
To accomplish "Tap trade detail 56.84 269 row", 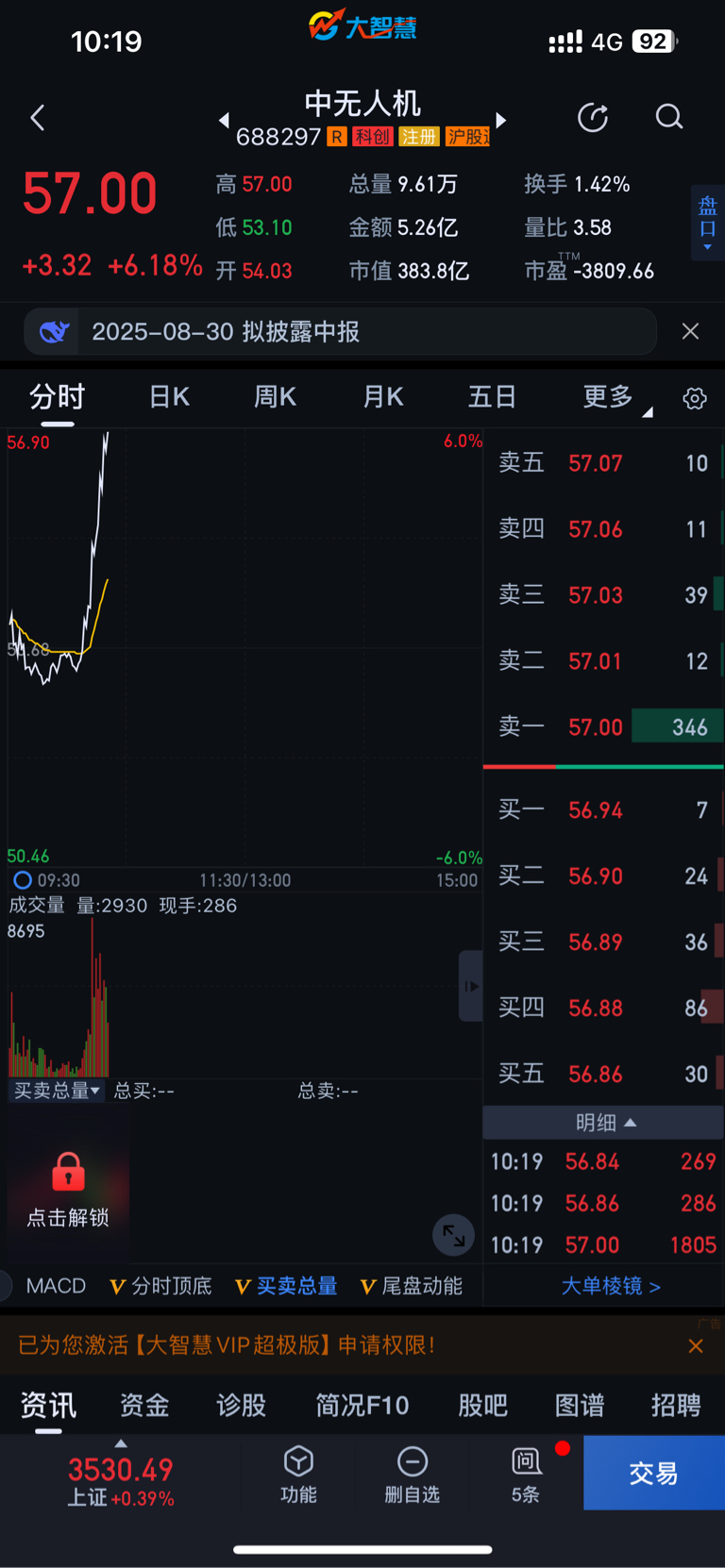I will (604, 1161).
